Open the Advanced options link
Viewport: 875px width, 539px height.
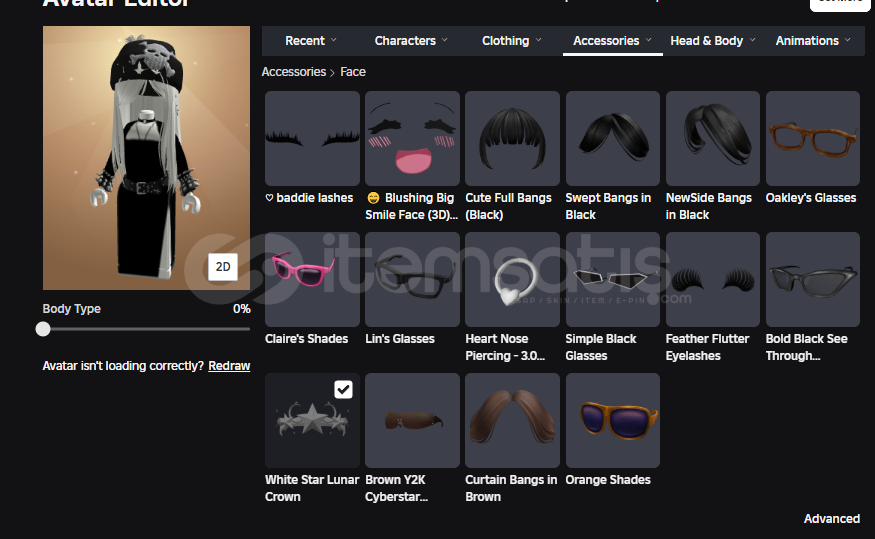click(831, 519)
